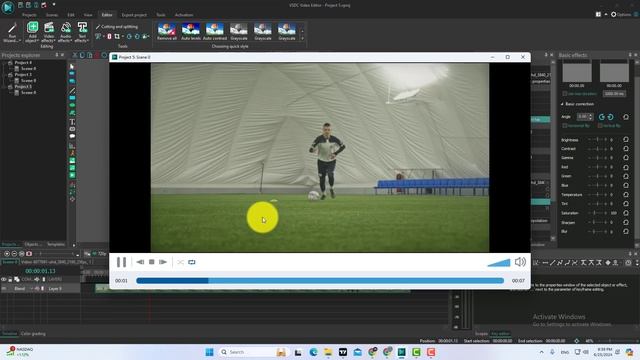Select Scene 0 under Project 5
This screenshot has width=640, height=360.
click(28, 93)
